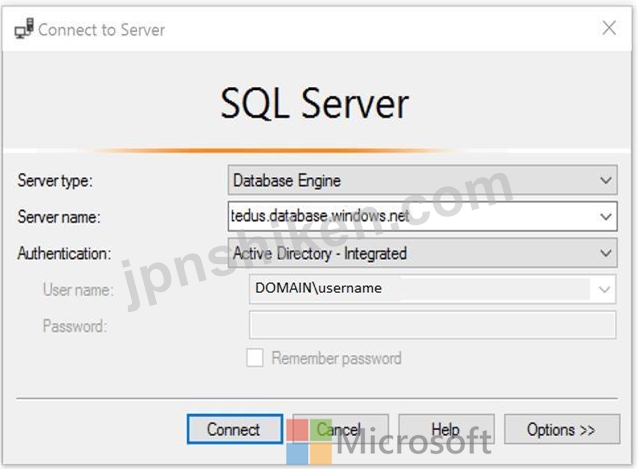Tick the Remember password checkbox
638x469 pixels.
pos(255,358)
